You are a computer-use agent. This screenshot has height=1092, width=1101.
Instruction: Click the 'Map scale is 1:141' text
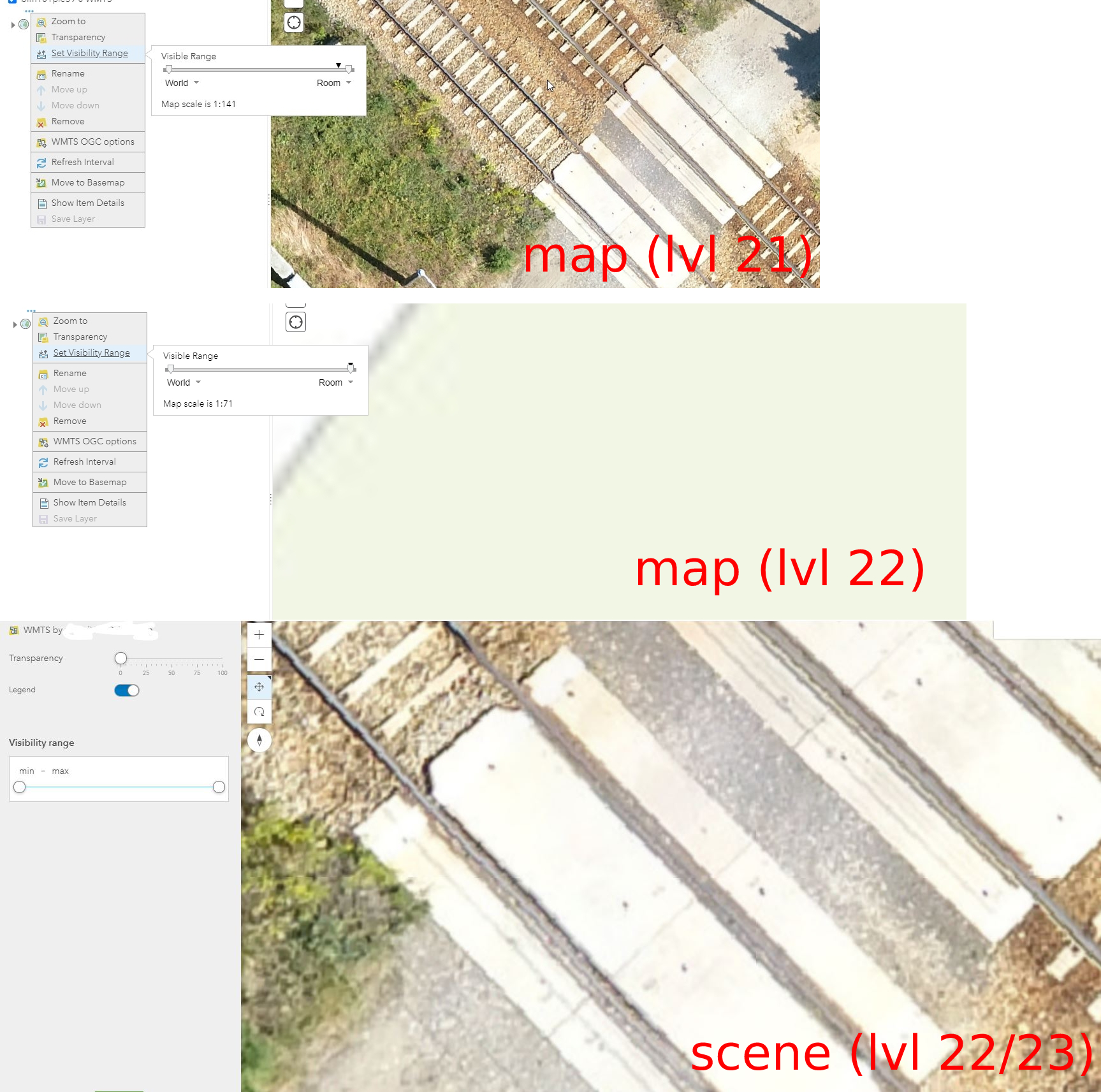tap(198, 105)
